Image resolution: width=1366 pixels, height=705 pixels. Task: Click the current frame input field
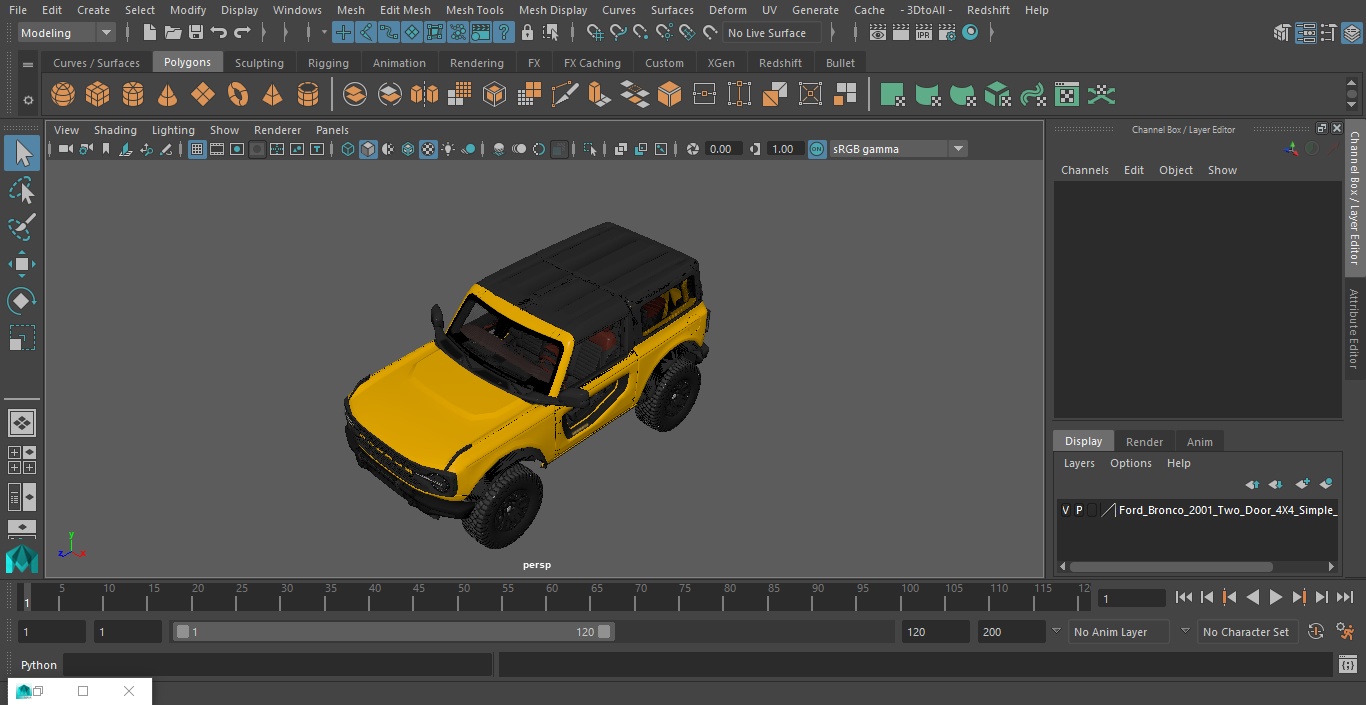(1132, 598)
